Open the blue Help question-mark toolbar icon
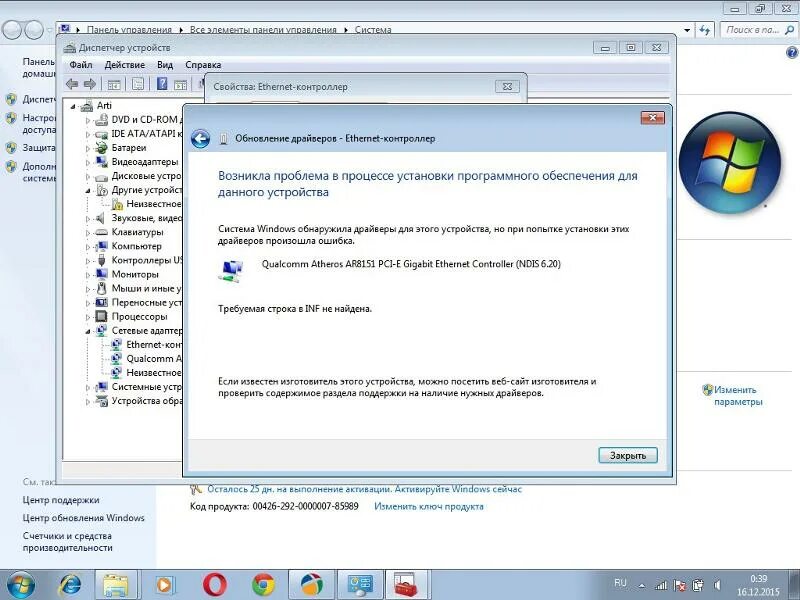Image resolution: width=800 pixels, height=600 pixels. pos(162,84)
